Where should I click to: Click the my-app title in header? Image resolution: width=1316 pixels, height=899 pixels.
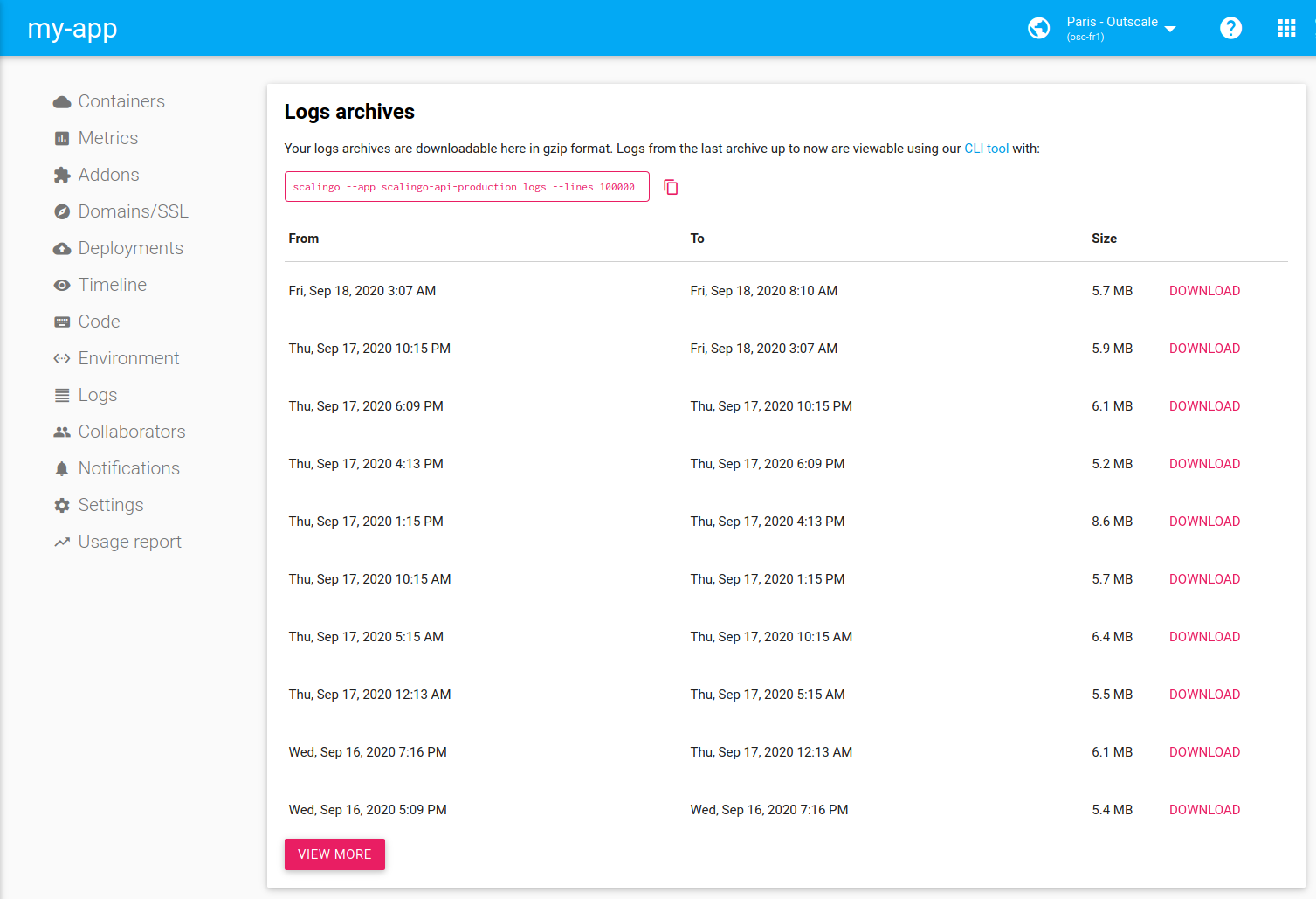coord(72,29)
